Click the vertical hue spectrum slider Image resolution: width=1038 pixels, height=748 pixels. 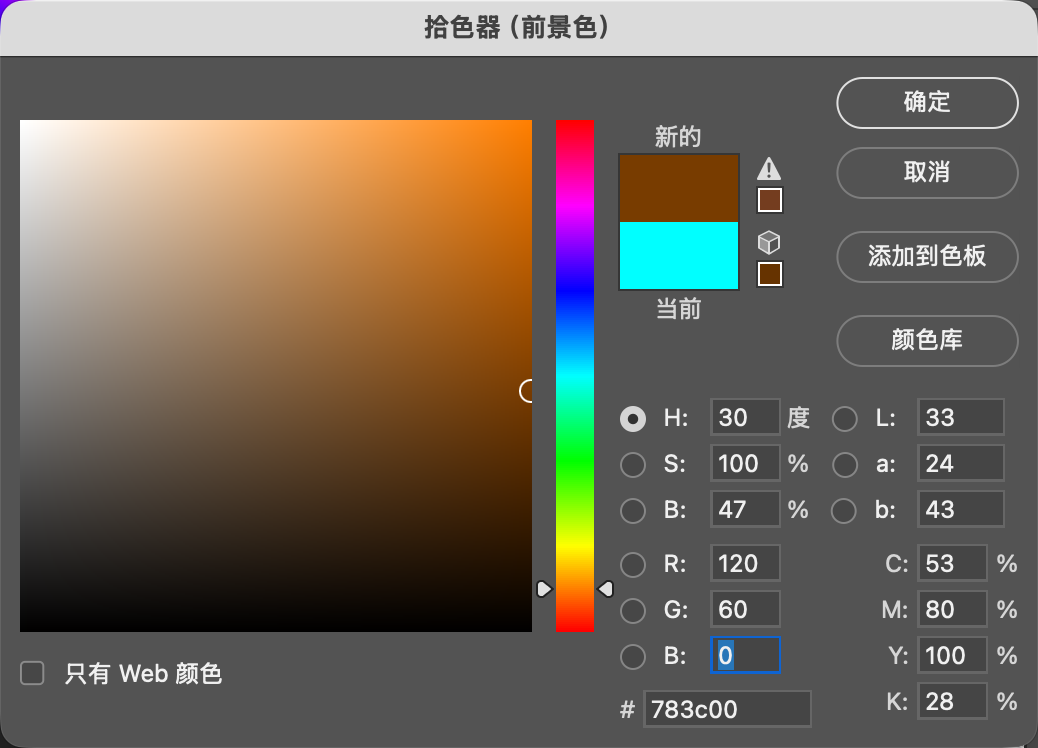coord(574,375)
